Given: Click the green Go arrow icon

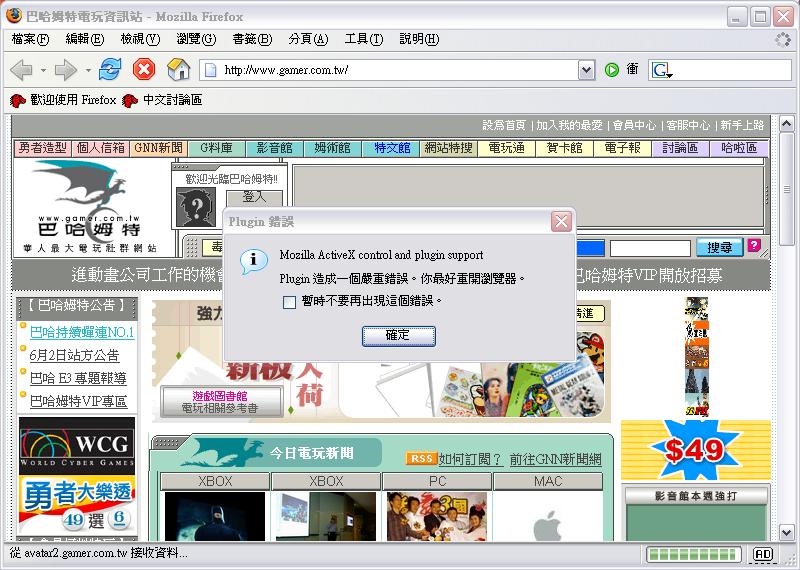Looking at the screenshot, I should point(612,70).
